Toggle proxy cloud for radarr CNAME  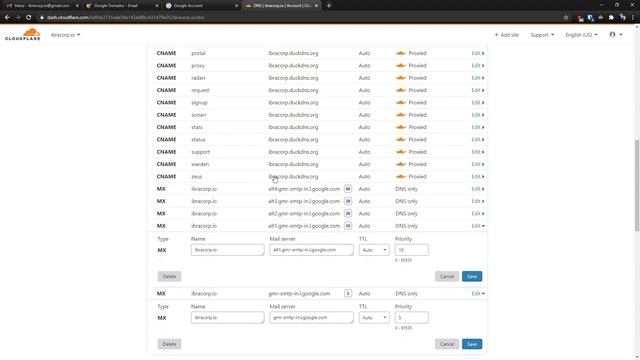(401, 78)
